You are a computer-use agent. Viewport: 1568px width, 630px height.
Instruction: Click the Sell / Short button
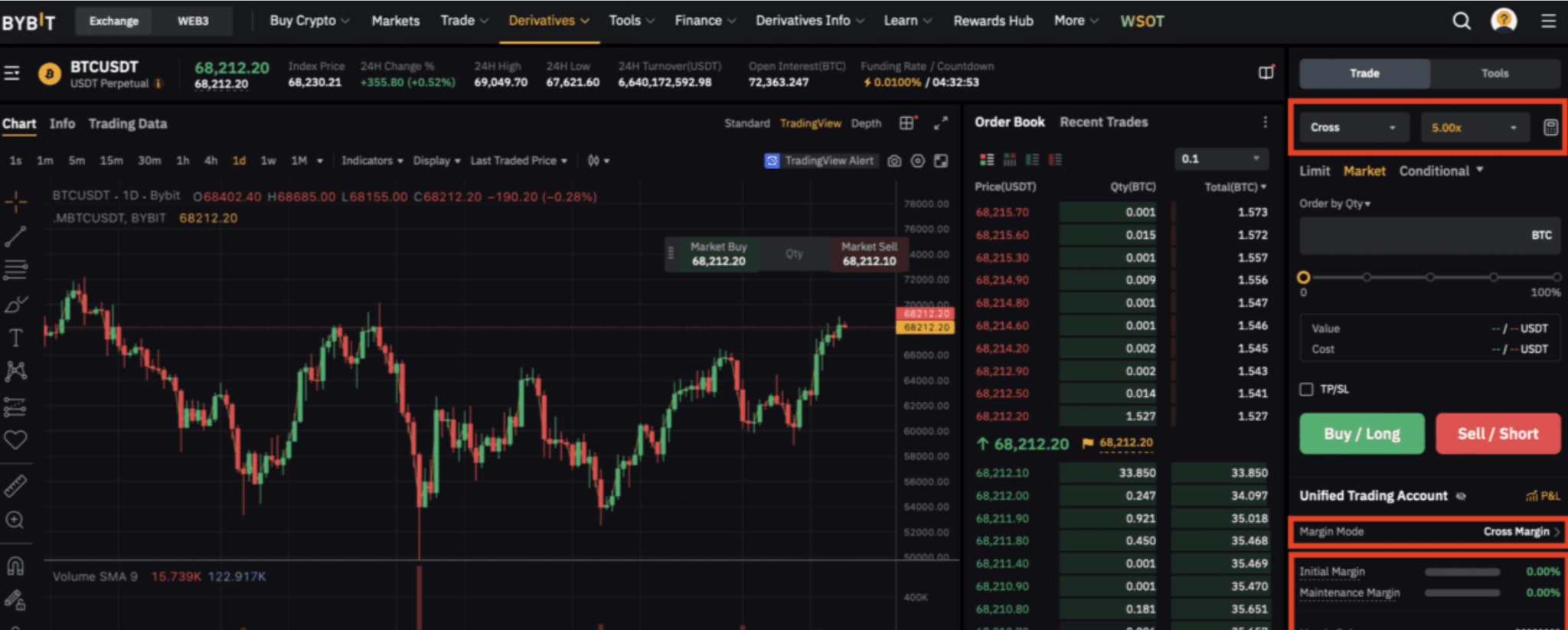[x=1498, y=434]
